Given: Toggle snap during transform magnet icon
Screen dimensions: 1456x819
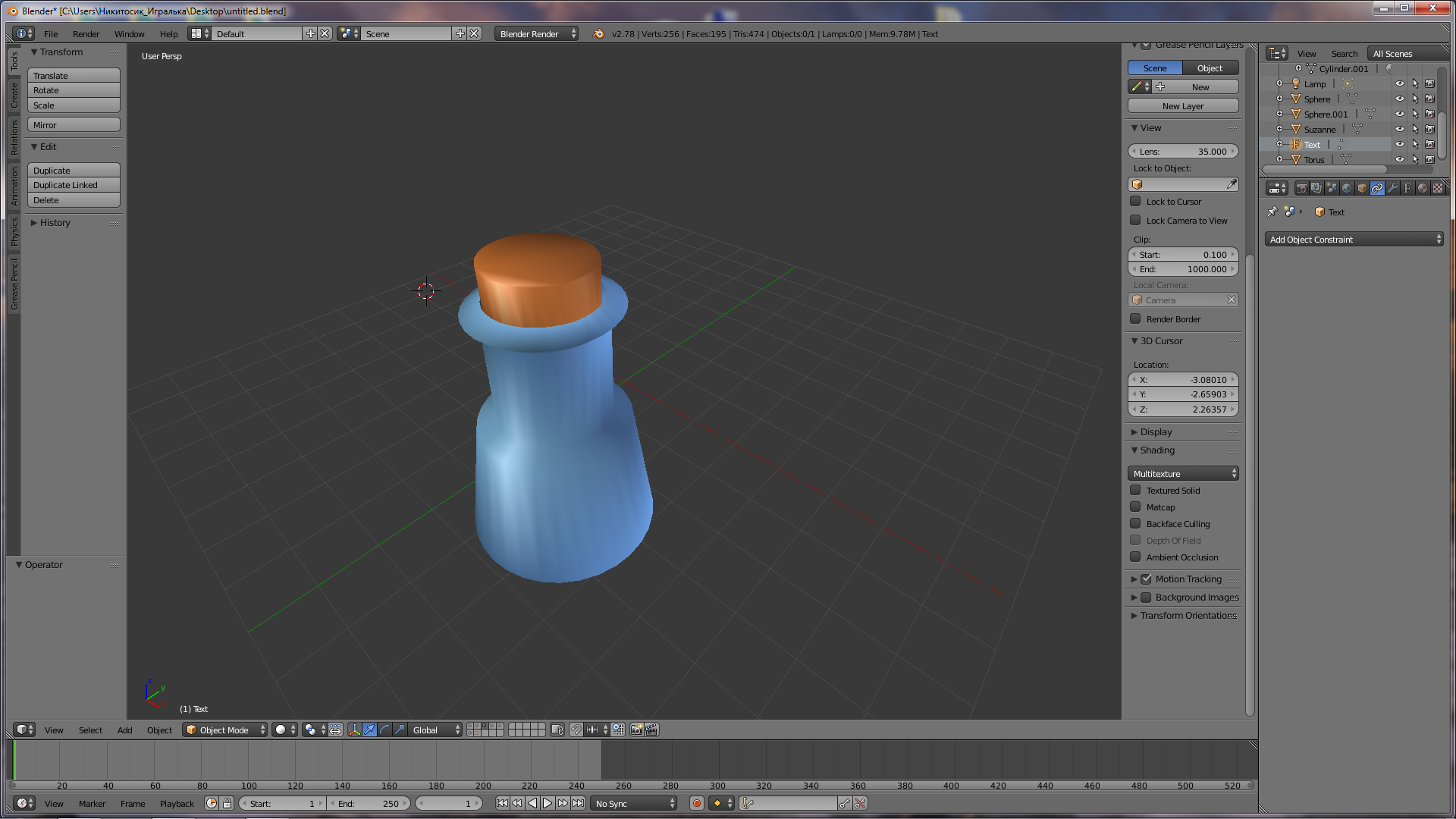Looking at the screenshot, I should (576, 730).
